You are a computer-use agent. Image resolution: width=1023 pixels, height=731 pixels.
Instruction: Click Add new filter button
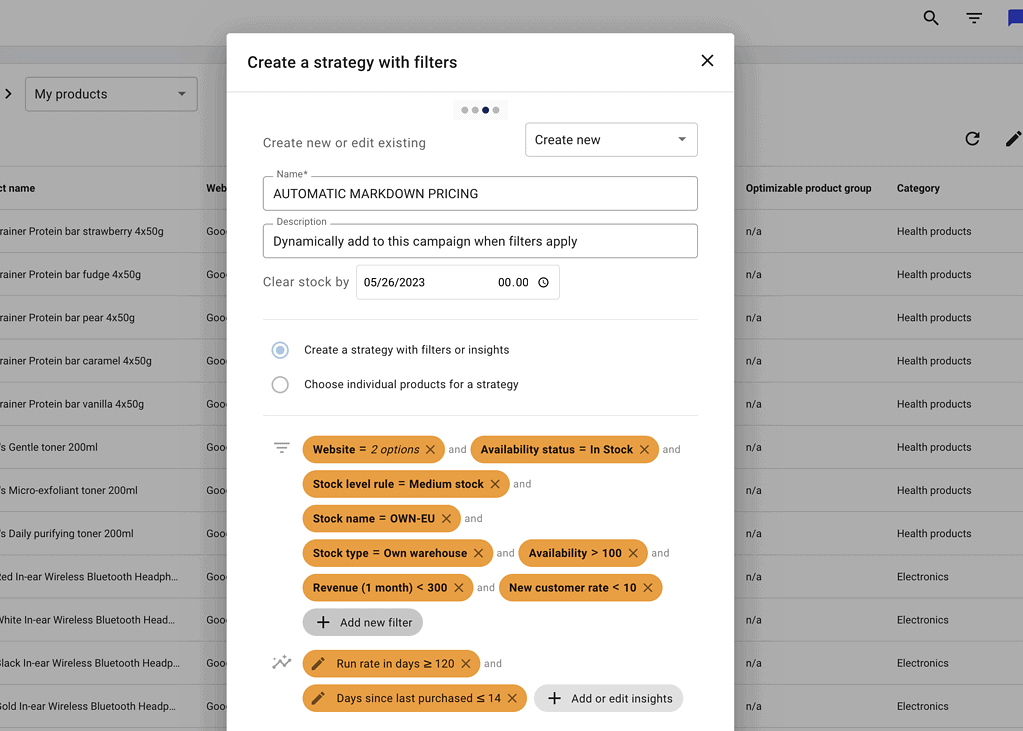(363, 623)
